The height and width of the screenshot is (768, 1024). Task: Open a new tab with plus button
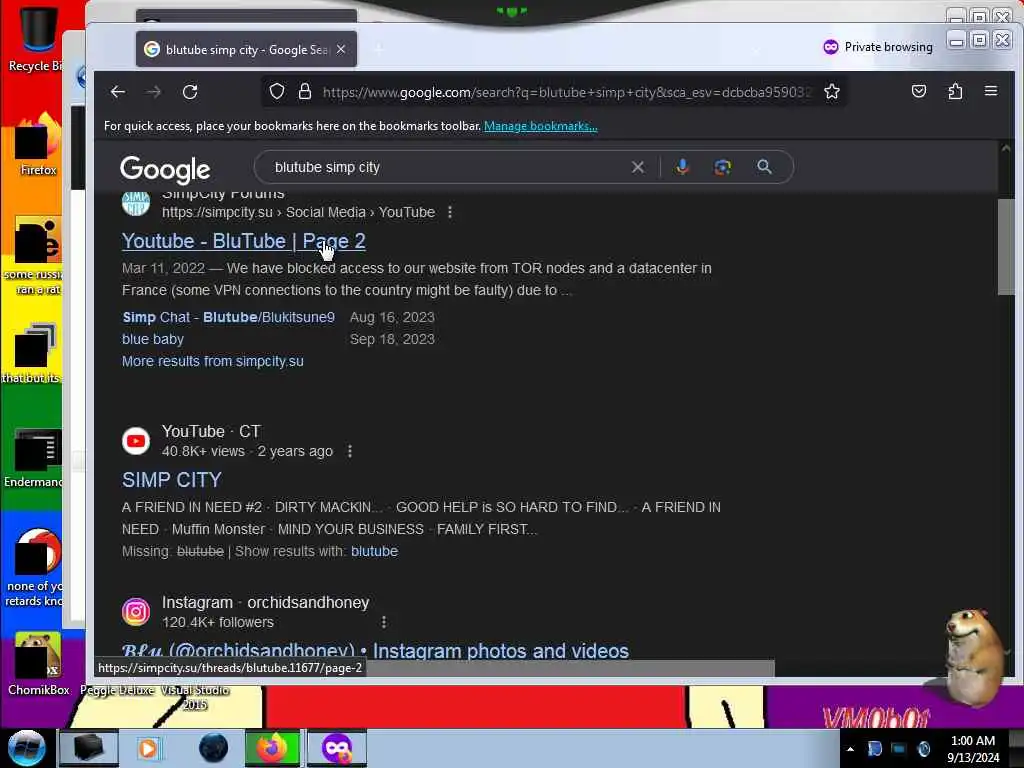(379, 50)
